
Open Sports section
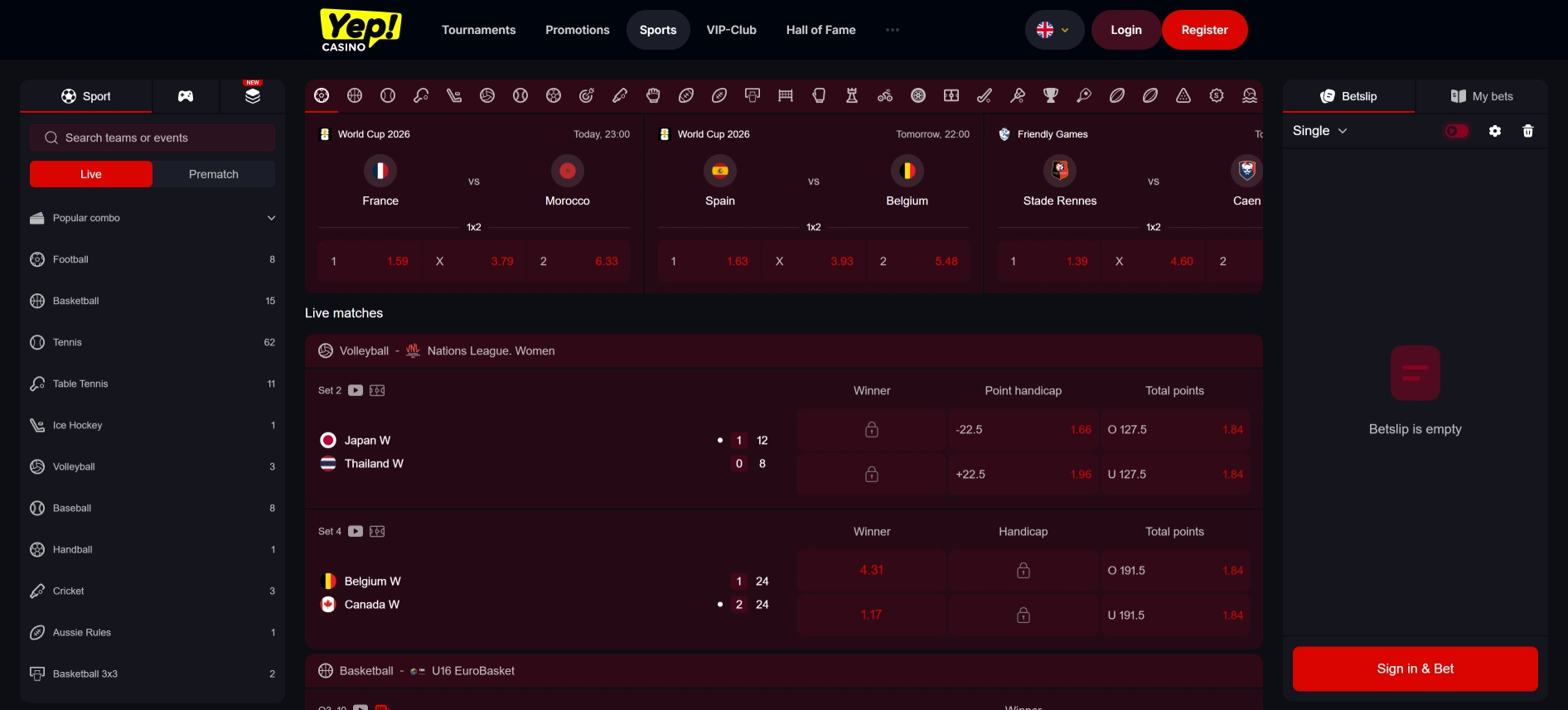658,30
